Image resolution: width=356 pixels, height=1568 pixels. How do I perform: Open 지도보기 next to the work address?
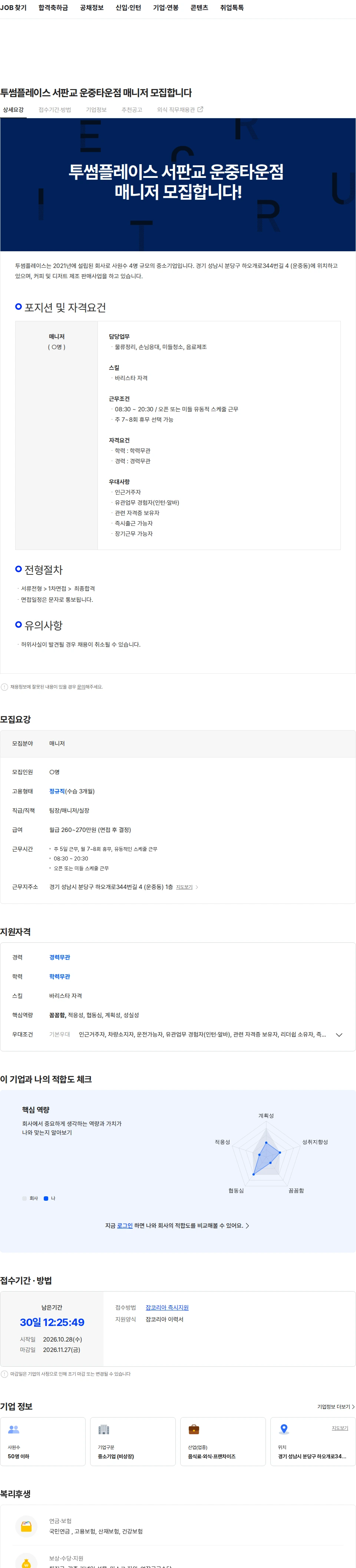point(184,887)
